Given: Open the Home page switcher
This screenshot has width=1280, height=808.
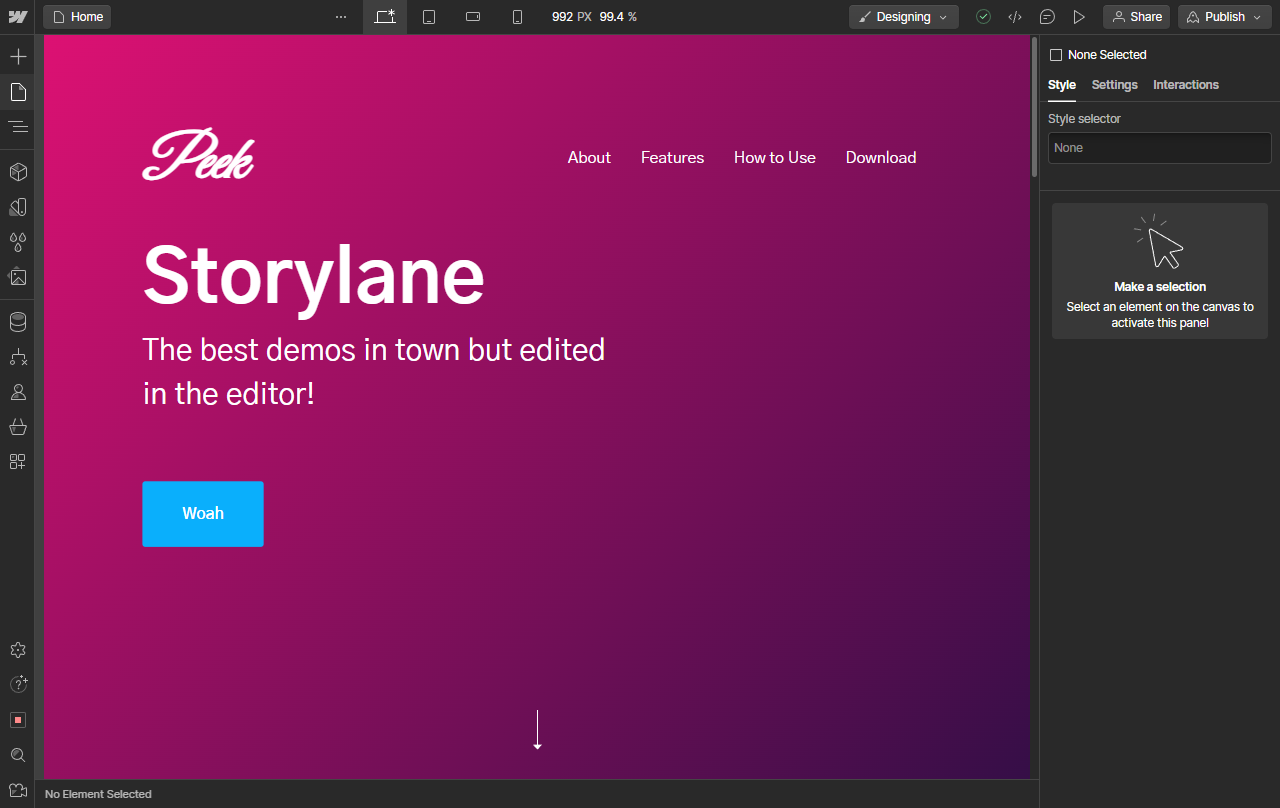Looking at the screenshot, I should point(77,17).
